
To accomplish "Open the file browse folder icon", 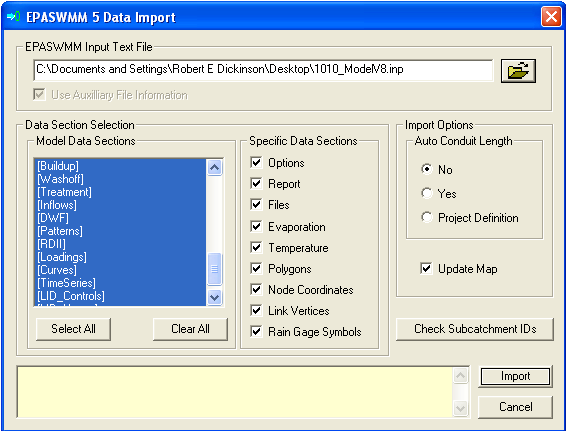I will click(518, 71).
